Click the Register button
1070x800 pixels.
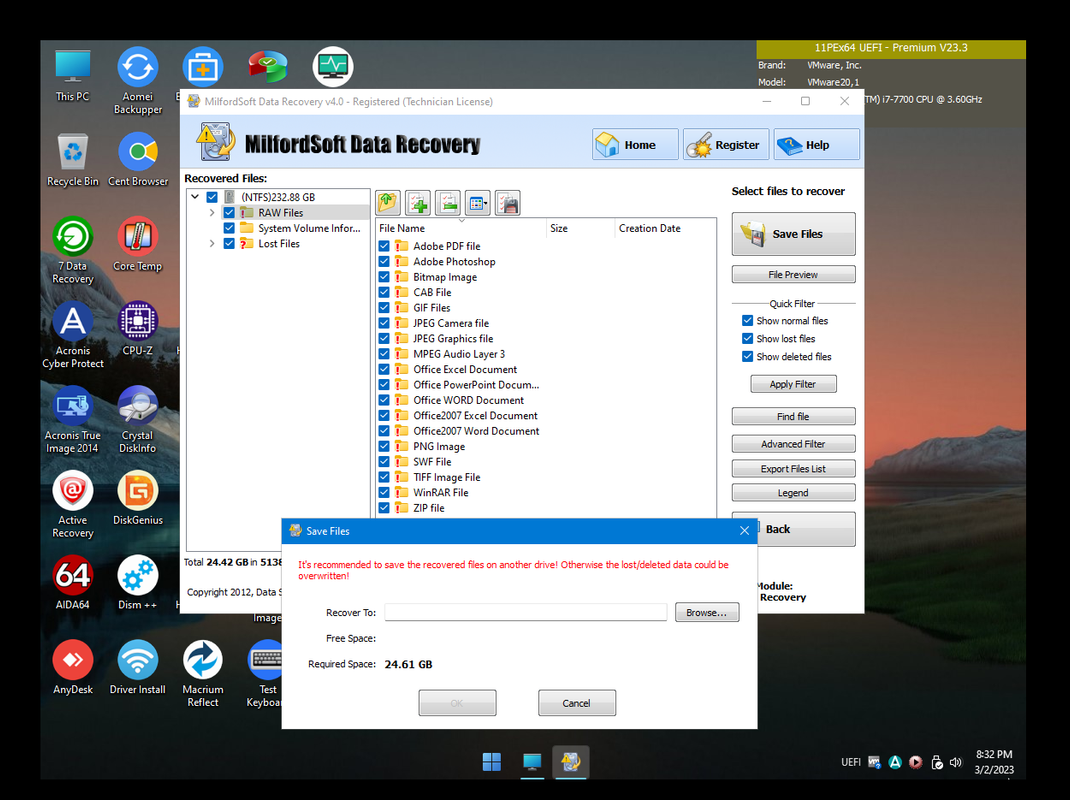click(725, 145)
